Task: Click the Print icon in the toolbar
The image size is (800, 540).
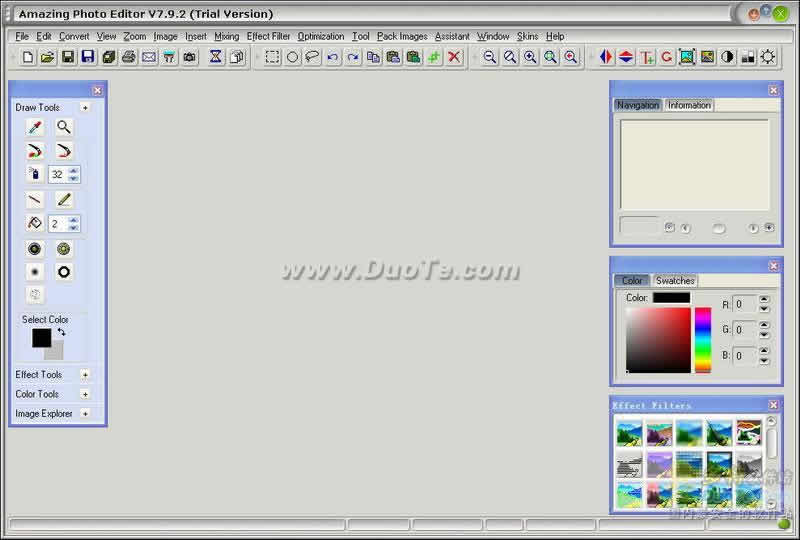Action: click(129, 57)
